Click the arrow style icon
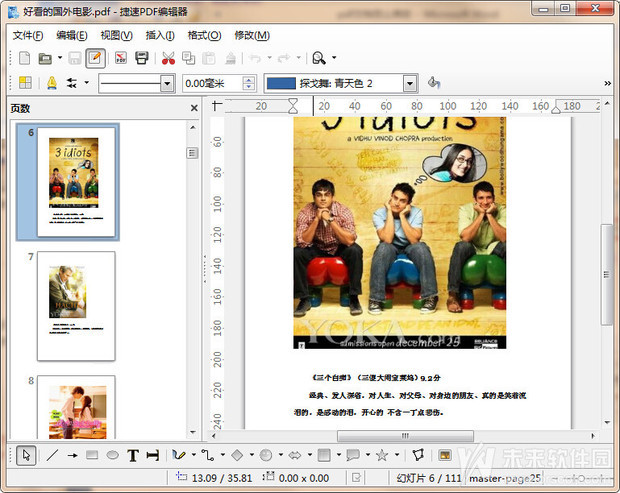620x493 pixels. (x=72, y=83)
